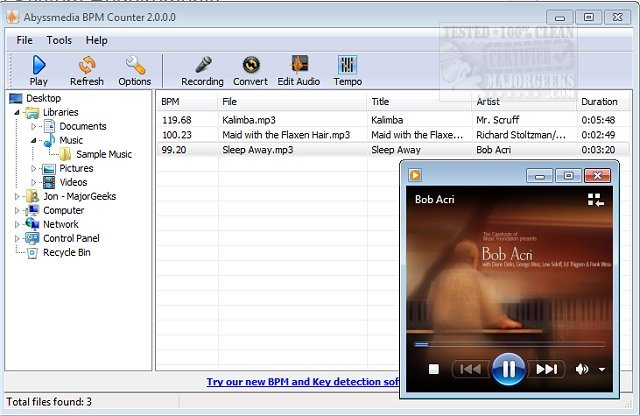Image resolution: width=640 pixels, height=416 pixels.
Task: Stop playback in the media player
Action: (x=434, y=369)
